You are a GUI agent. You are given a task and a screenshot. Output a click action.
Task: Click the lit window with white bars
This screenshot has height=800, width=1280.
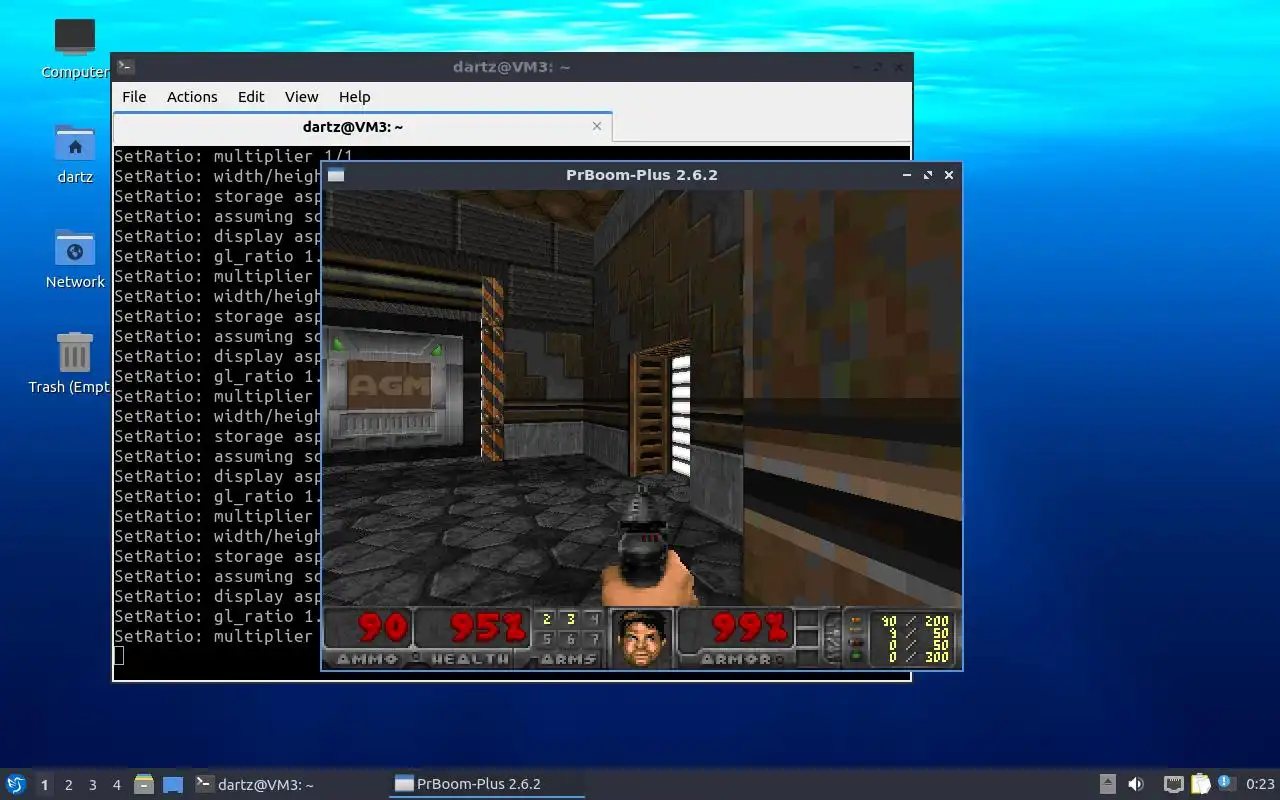point(681,414)
